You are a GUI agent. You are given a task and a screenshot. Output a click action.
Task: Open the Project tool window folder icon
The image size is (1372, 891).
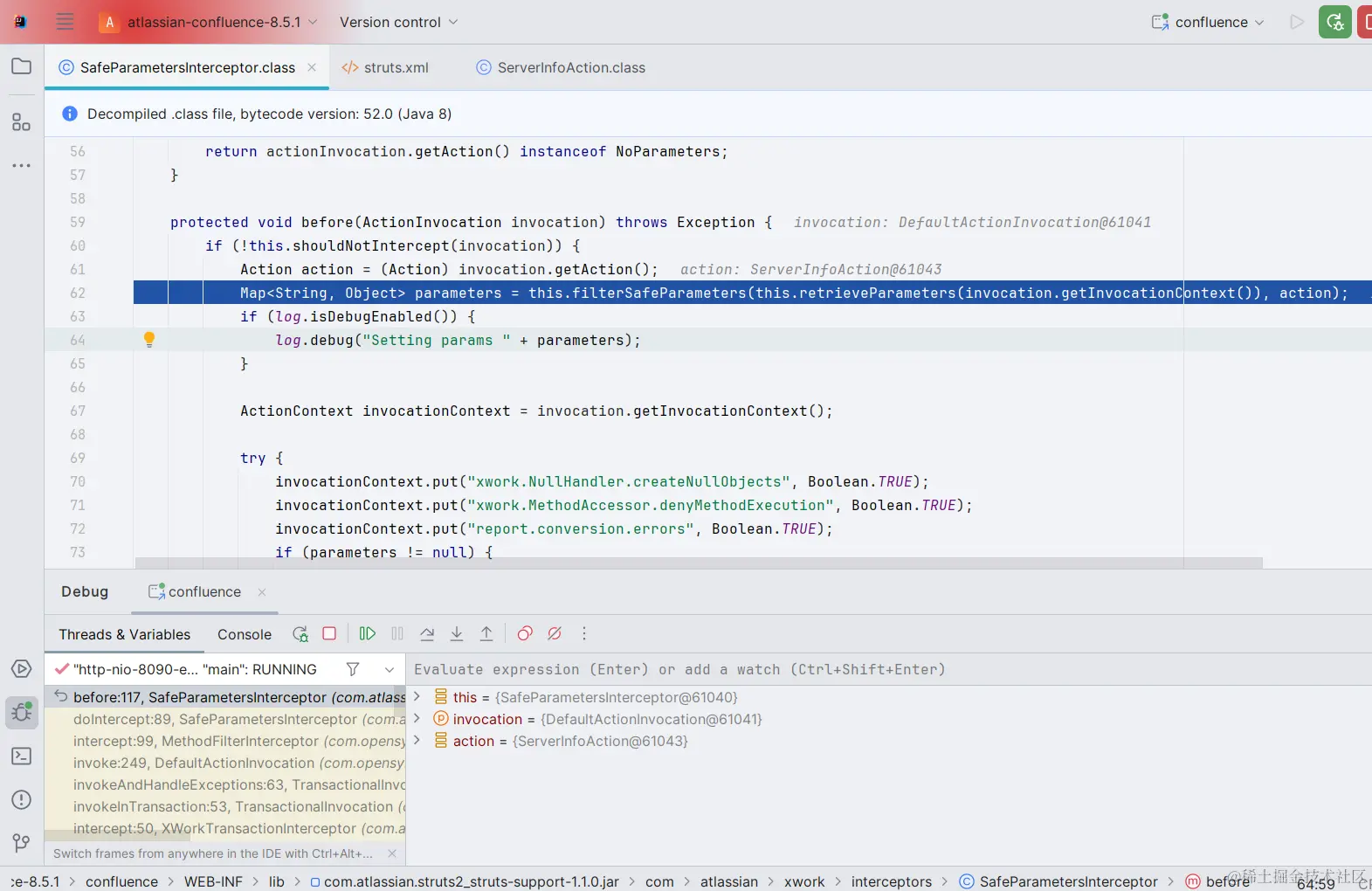coord(22,66)
